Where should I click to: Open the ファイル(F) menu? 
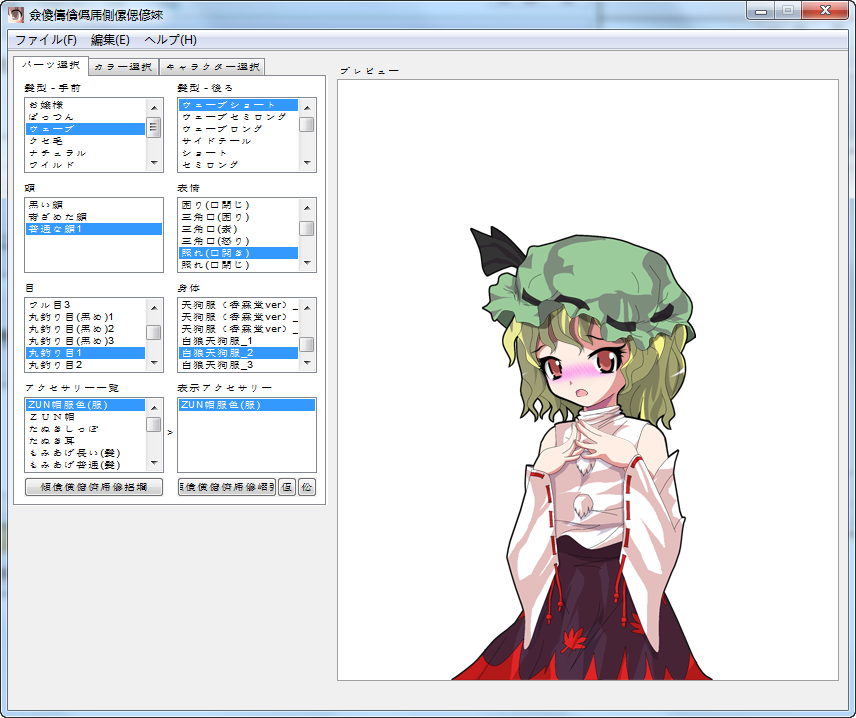46,40
